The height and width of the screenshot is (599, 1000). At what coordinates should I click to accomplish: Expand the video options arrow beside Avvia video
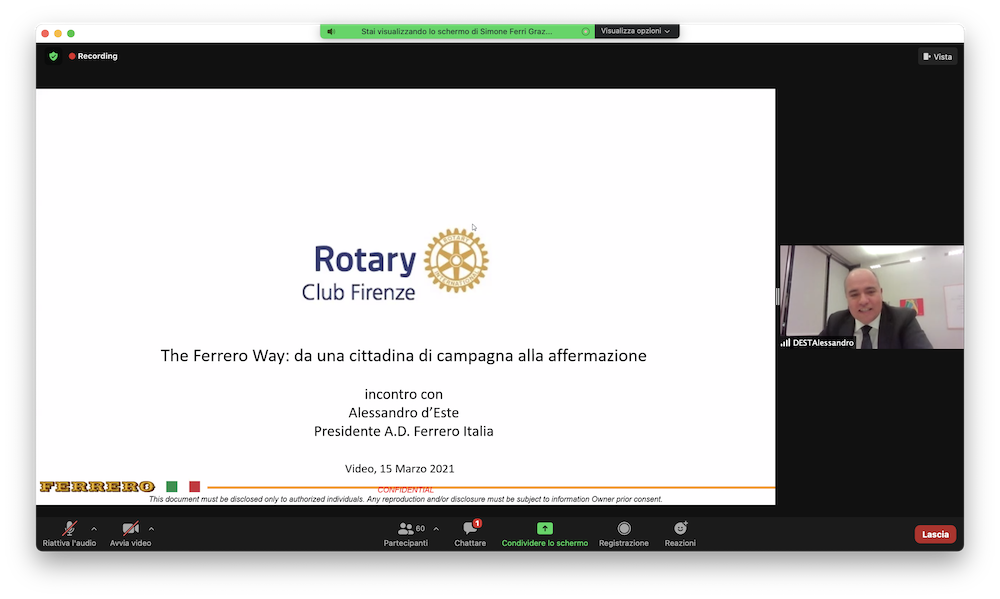pyautogui.click(x=151, y=529)
